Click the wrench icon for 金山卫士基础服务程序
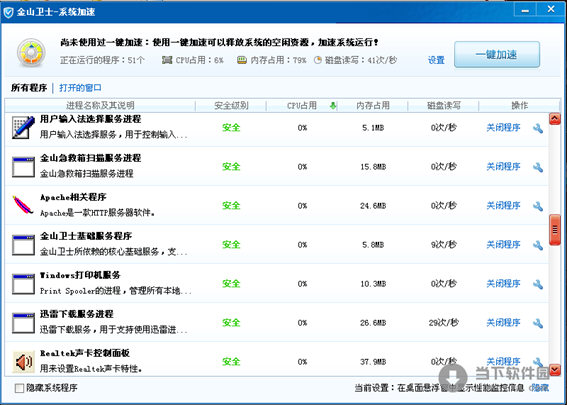Image resolution: width=567 pixels, height=405 pixels. (538, 246)
